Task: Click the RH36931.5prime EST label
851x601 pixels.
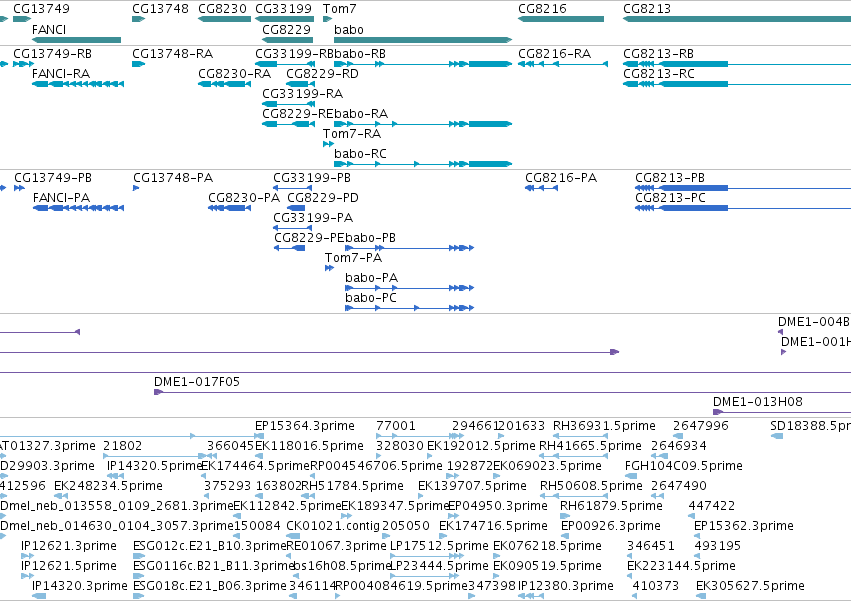Action: coord(604,426)
